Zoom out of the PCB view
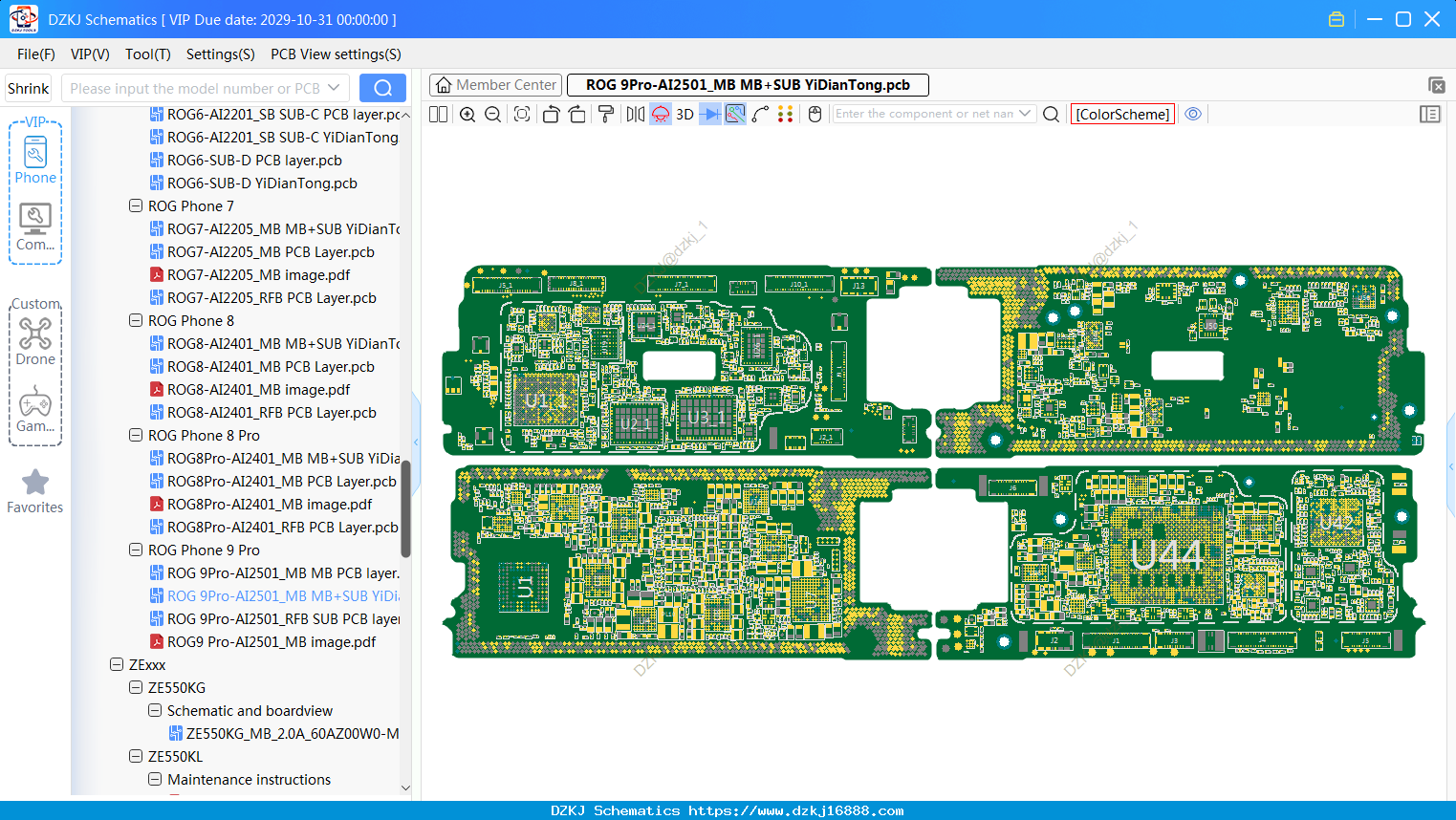1456x820 pixels. coord(493,115)
